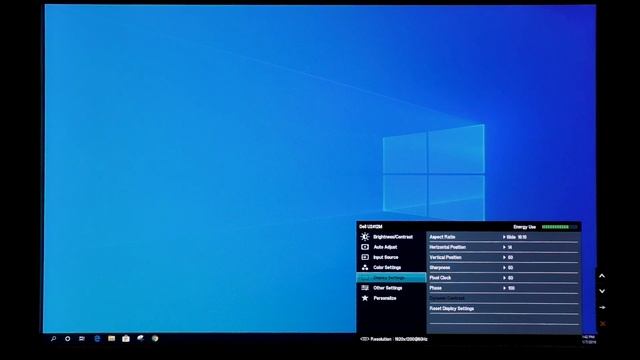Select Auto Adjust in the OSD menu
Viewport: 640px width, 360px height.
point(391,247)
